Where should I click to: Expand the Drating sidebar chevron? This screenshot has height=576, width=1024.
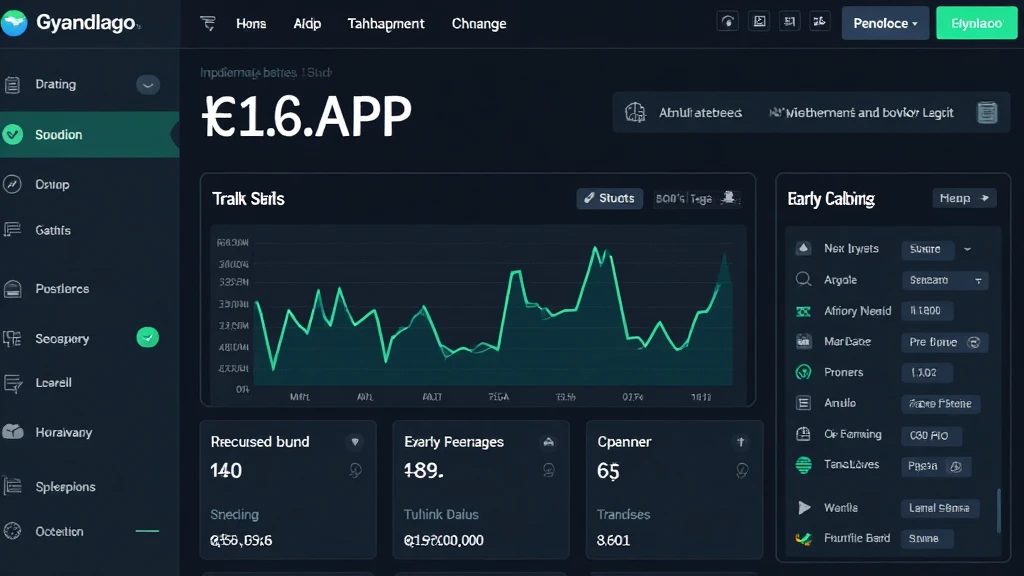pyautogui.click(x=148, y=85)
